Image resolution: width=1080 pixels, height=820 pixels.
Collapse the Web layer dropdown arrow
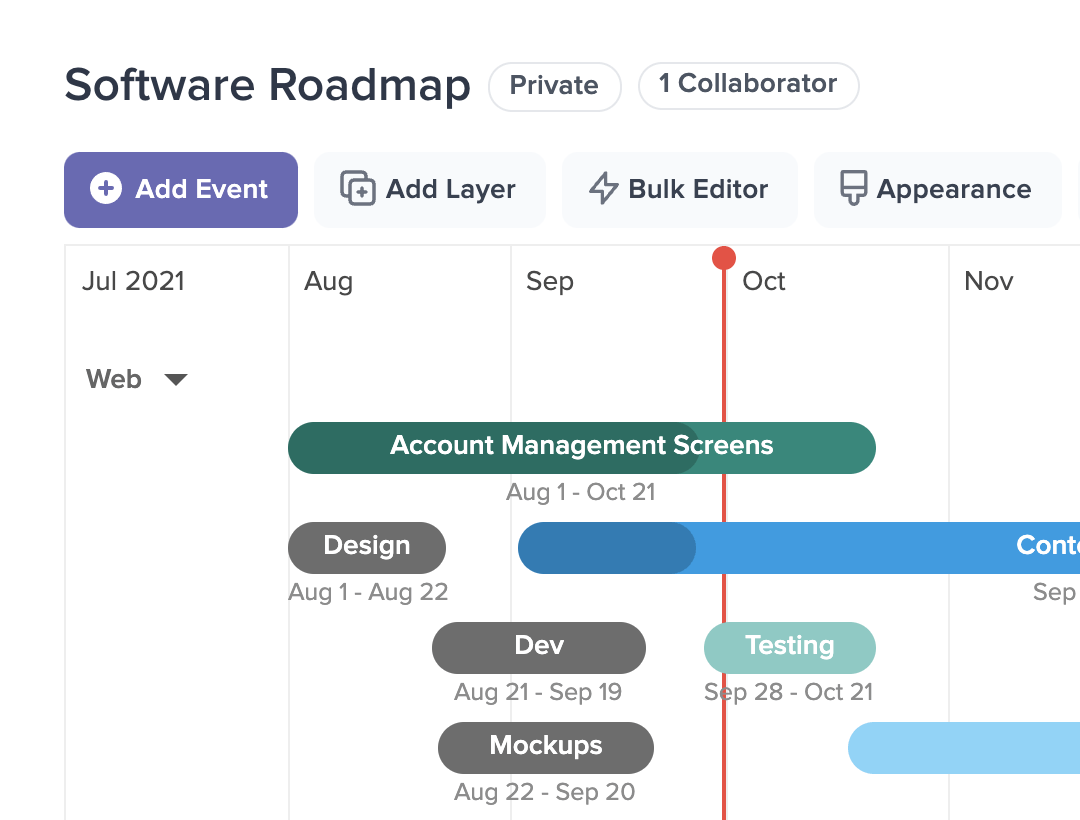[x=176, y=380]
